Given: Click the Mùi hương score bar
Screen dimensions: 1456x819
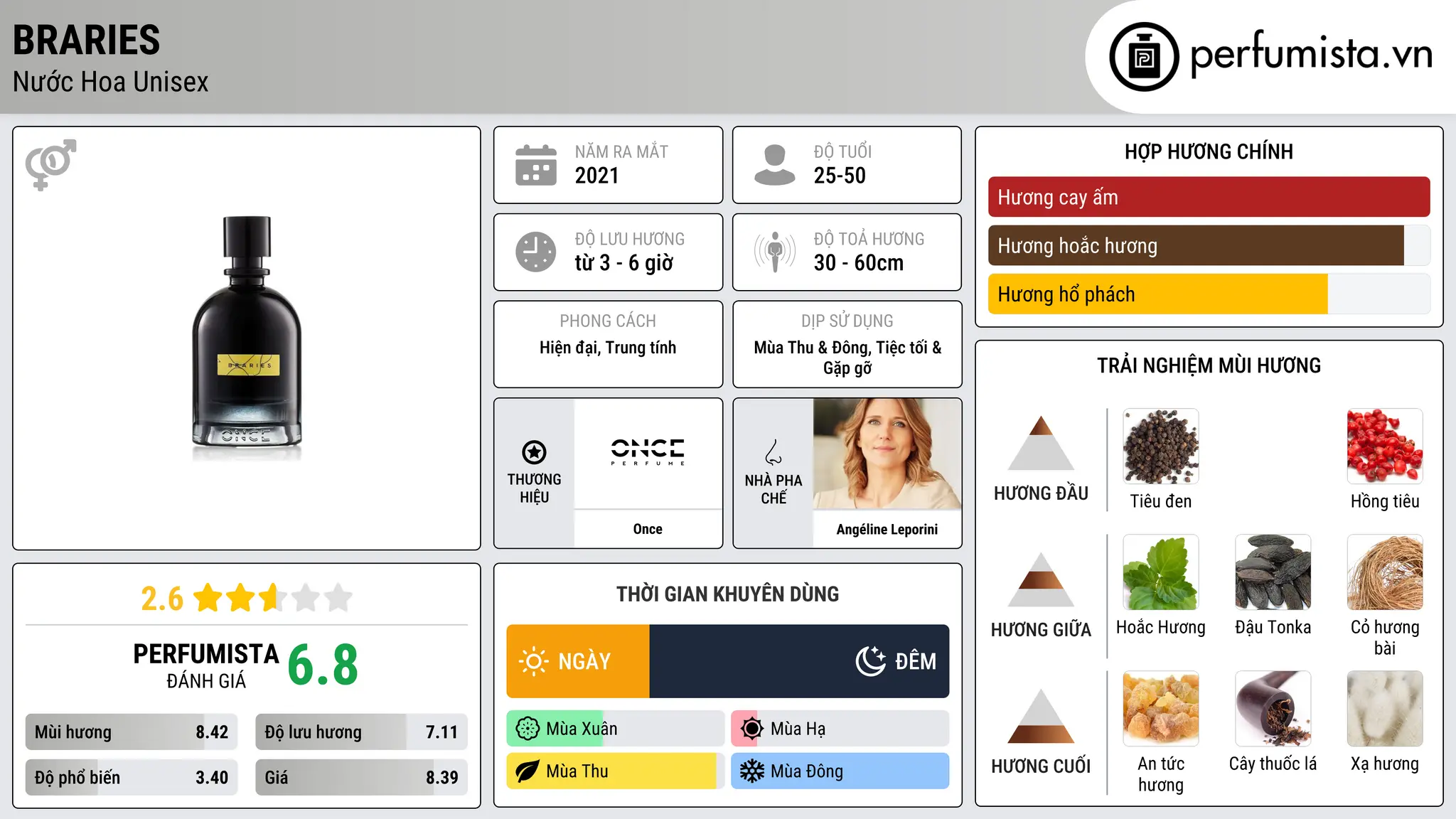Looking at the screenshot, I should pos(132,732).
